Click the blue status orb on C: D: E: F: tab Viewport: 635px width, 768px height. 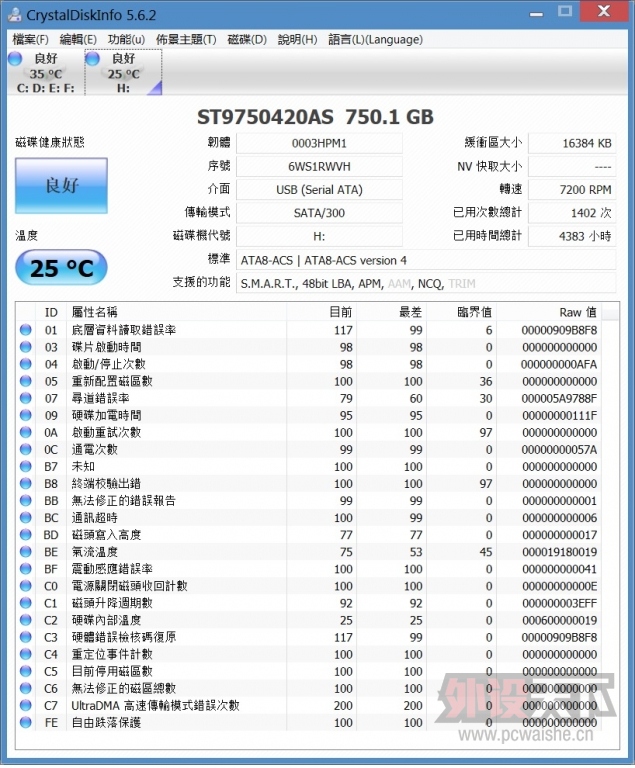[x=15, y=58]
